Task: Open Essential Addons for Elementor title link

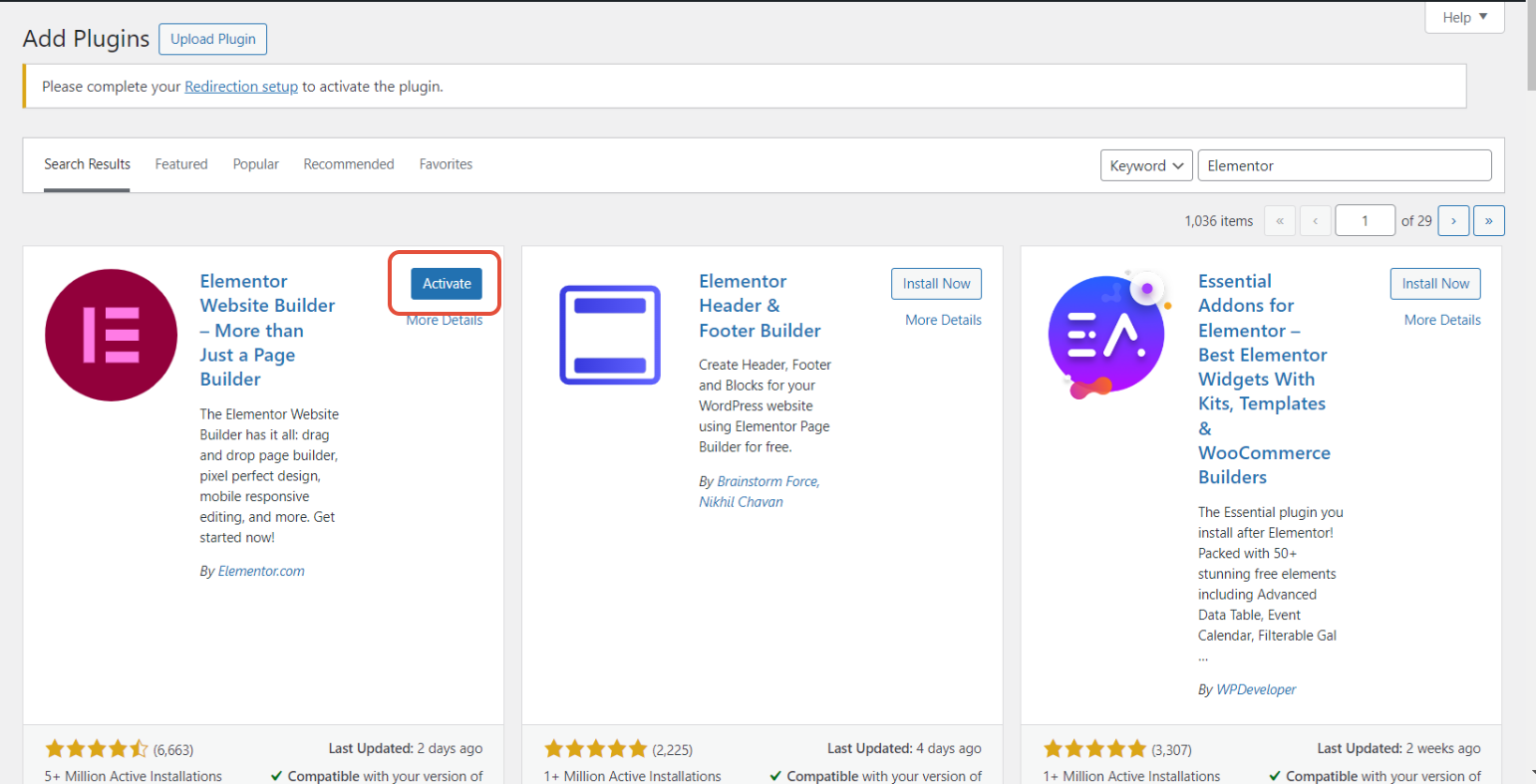Action: [x=1264, y=379]
